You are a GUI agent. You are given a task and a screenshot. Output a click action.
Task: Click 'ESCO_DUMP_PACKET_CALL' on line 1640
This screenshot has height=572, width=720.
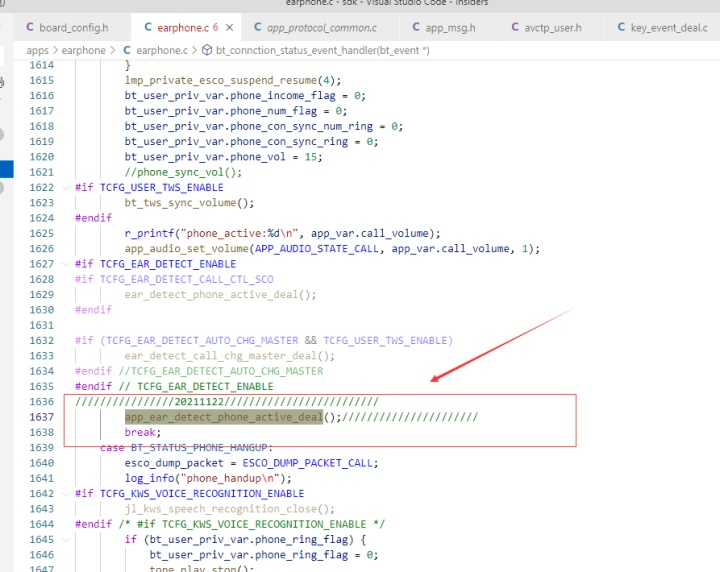tap(307, 463)
